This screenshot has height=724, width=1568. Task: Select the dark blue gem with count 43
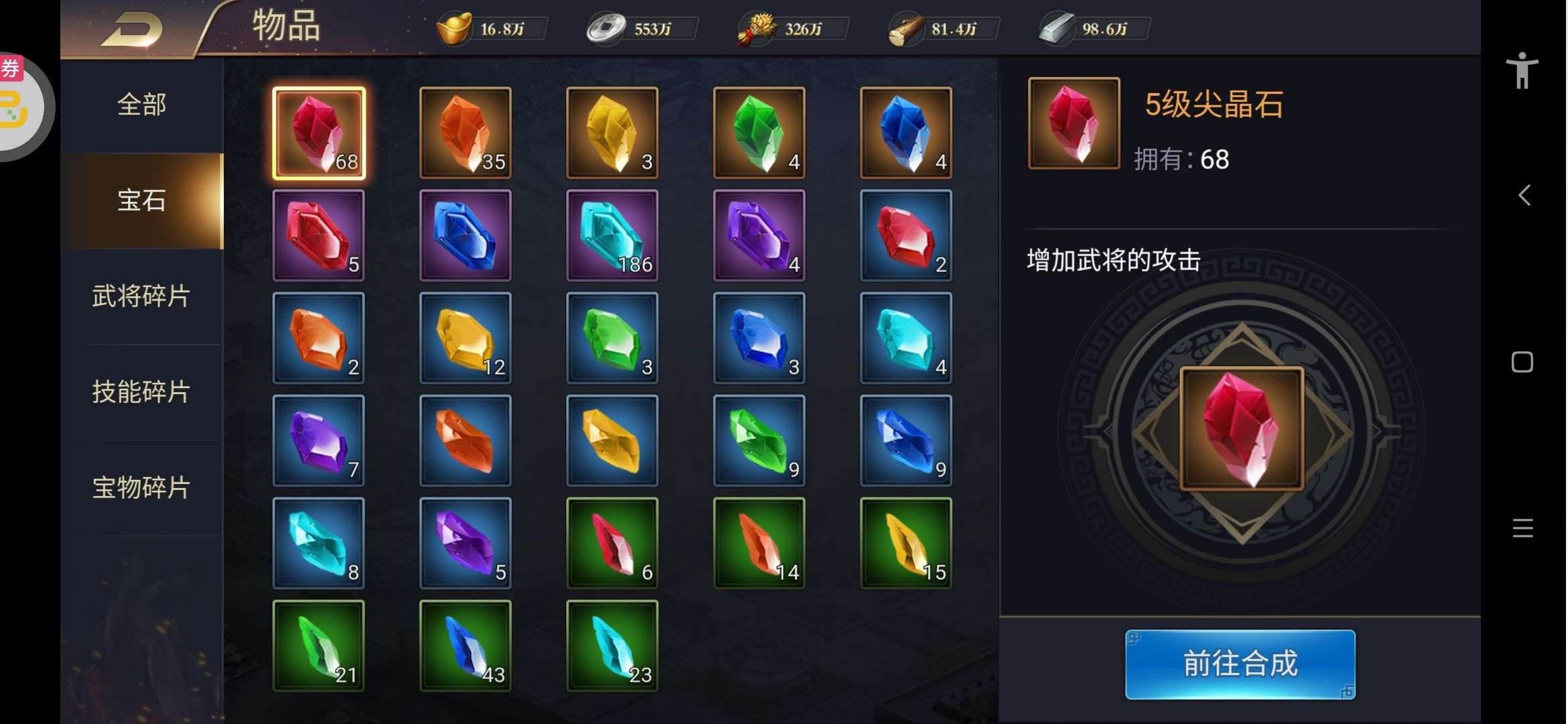click(x=466, y=646)
